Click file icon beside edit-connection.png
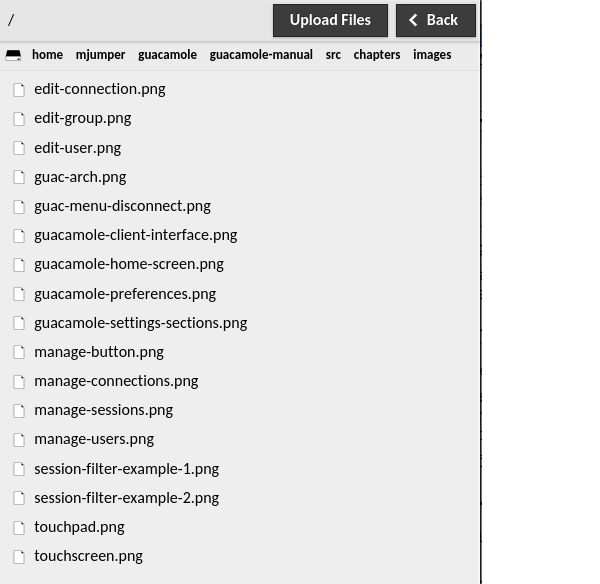This screenshot has width=600, height=584. [19, 90]
